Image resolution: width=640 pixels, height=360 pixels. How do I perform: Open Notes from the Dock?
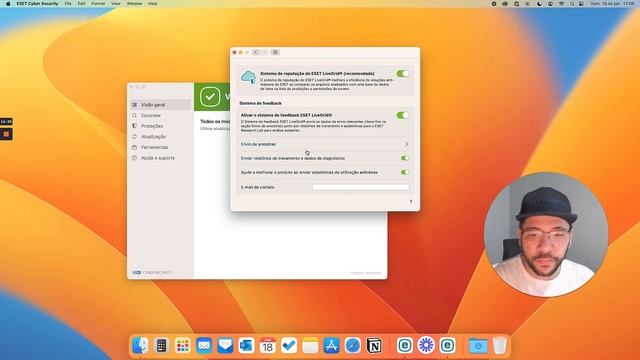[310, 346]
